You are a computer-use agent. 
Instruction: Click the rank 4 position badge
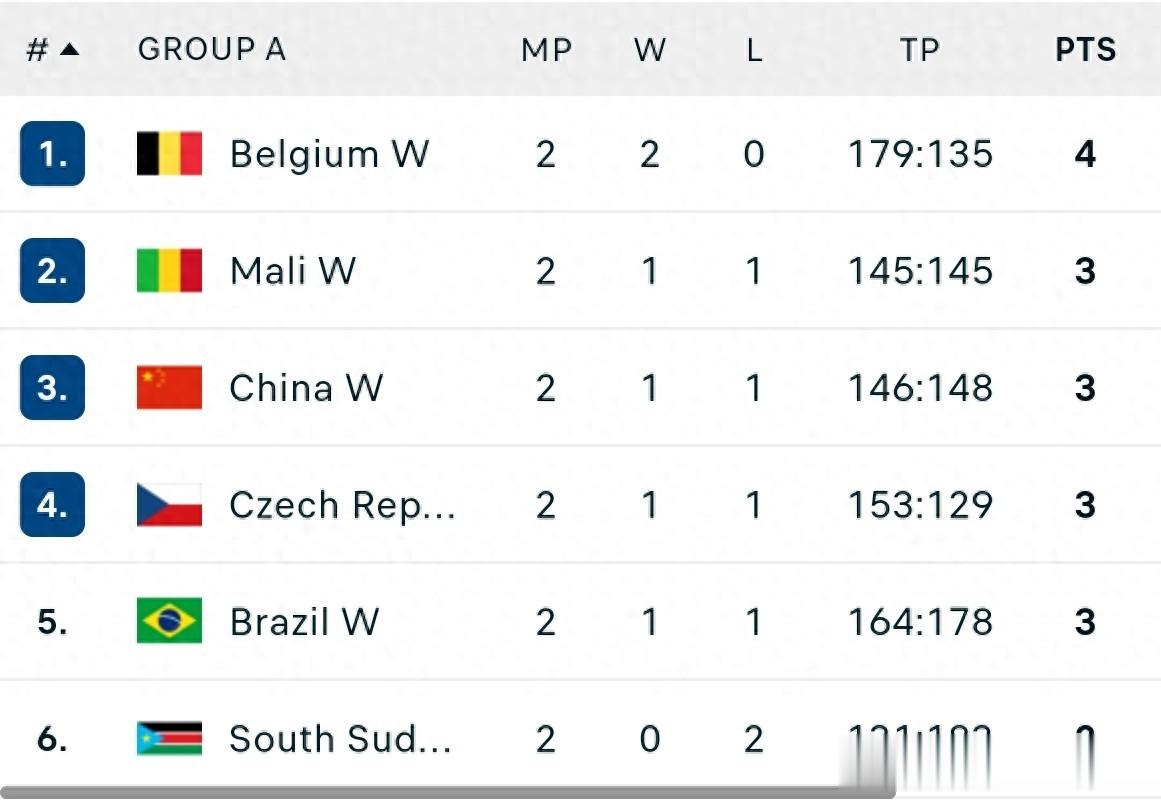coord(52,505)
